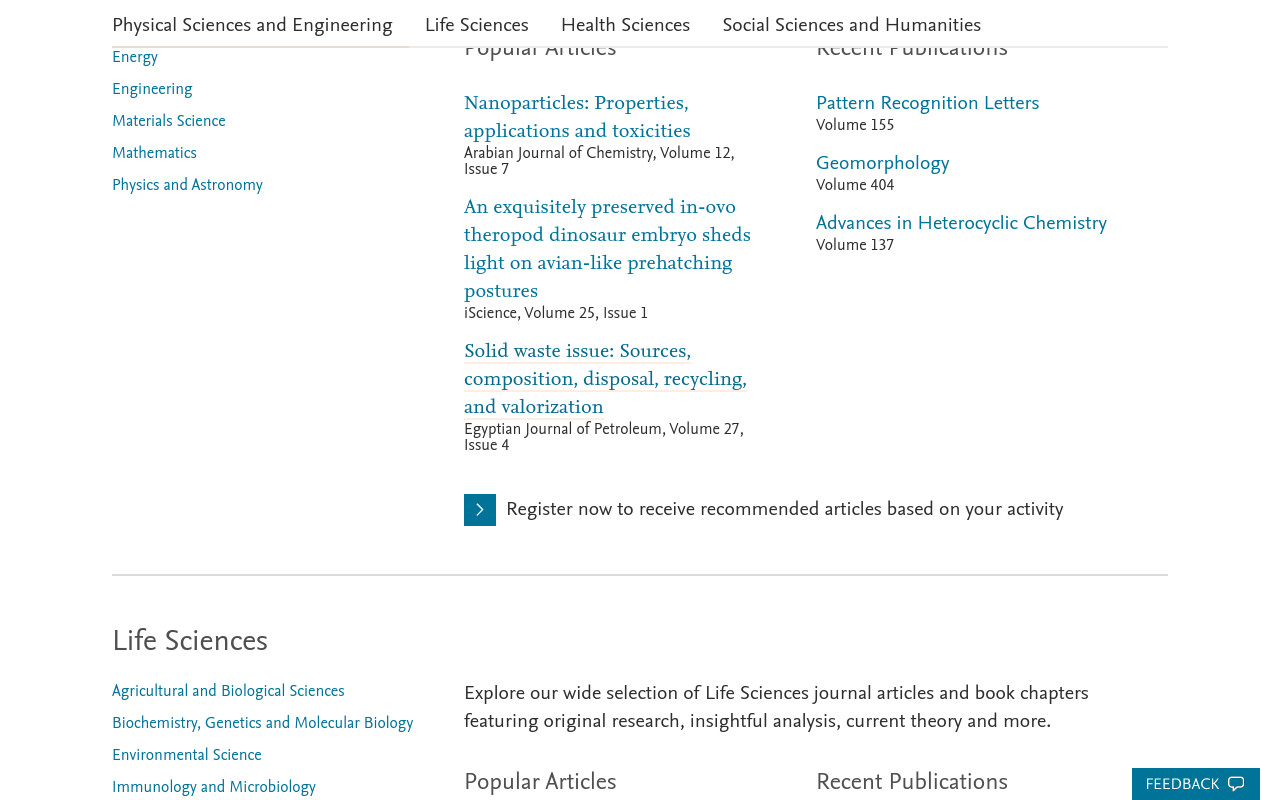Open the Solid waste issue article
1280x800 pixels.
pos(605,380)
